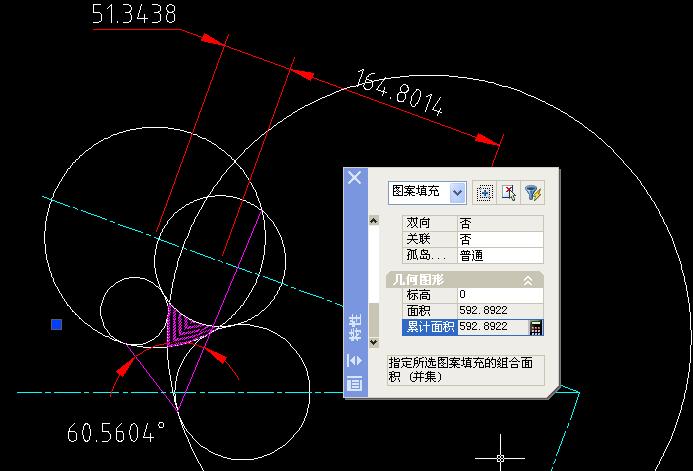Viewport: 693px width, 471px height.
Task: Select the 孤岛 value 普通 field
Action: pos(500,255)
